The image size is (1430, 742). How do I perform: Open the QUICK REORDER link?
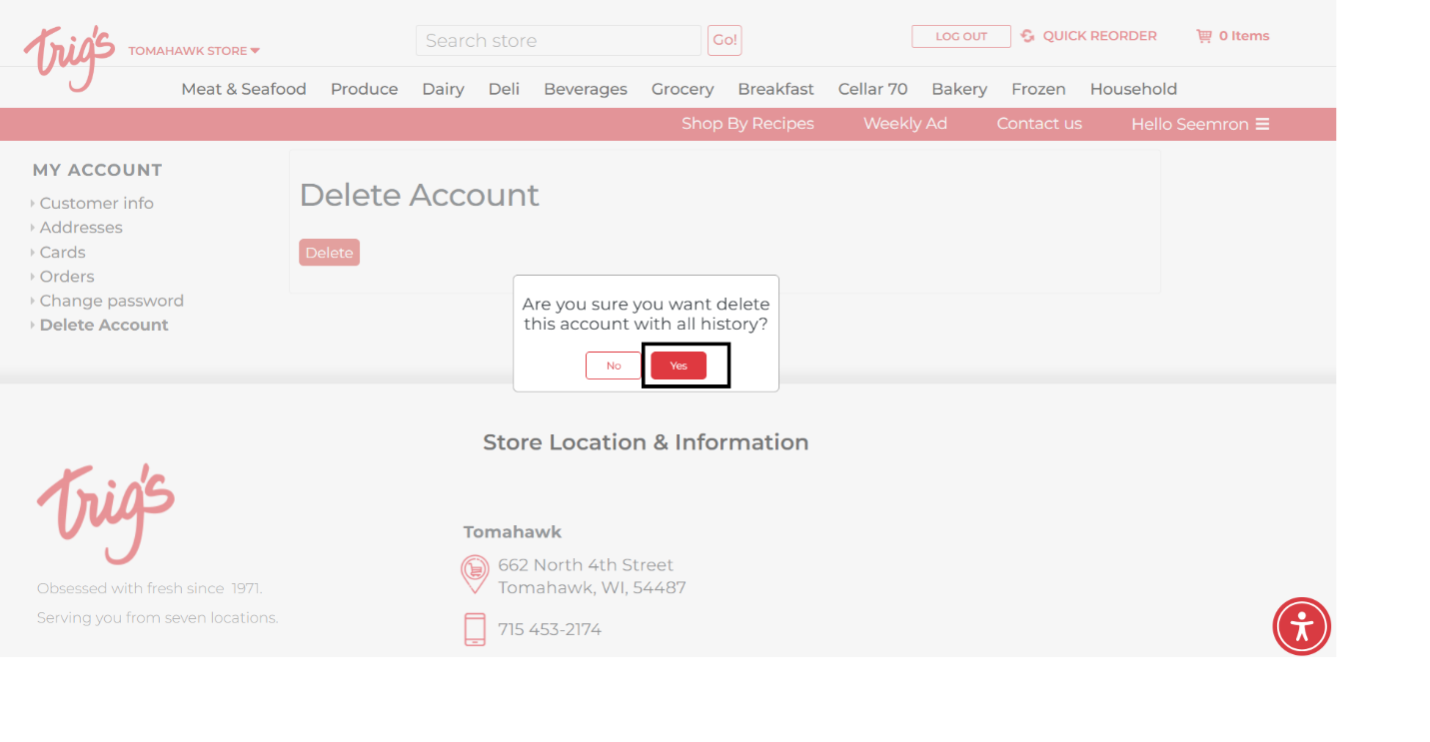(x=1099, y=36)
